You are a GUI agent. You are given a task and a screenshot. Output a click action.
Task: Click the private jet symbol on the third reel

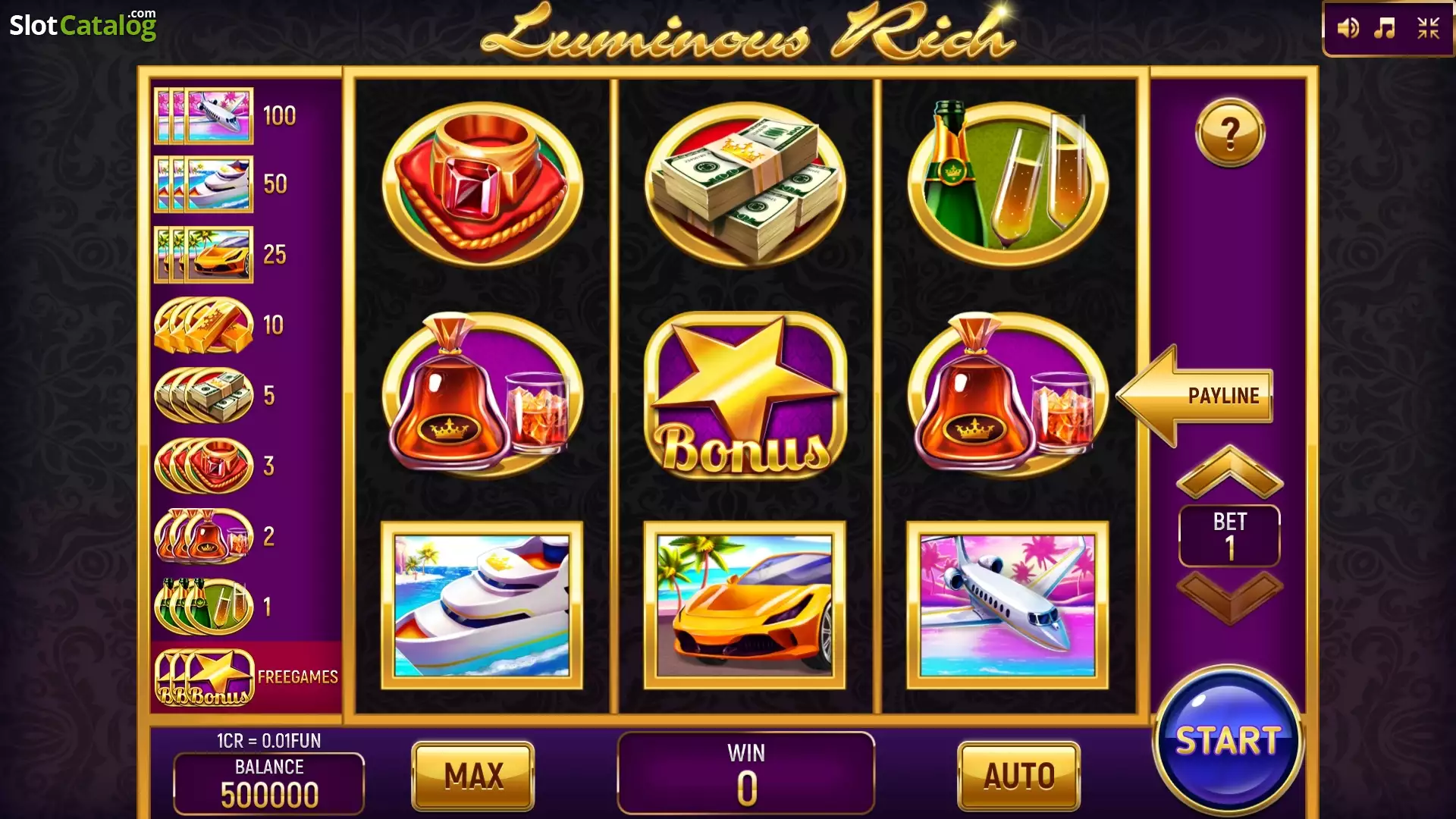click(x=1008, y=605)
